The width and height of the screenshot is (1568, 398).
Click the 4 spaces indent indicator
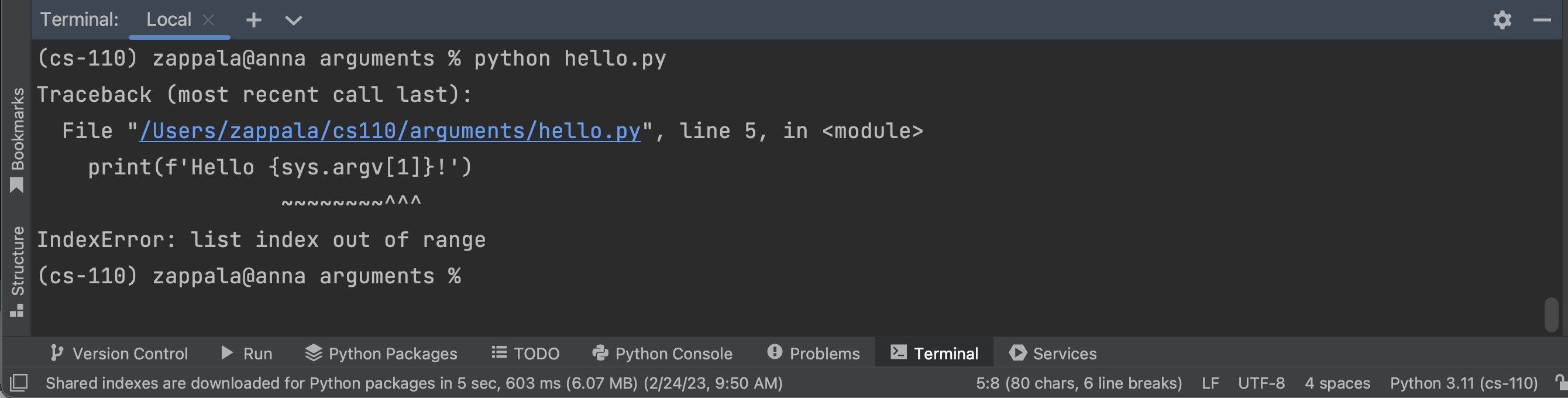(x=1337, y=383)
